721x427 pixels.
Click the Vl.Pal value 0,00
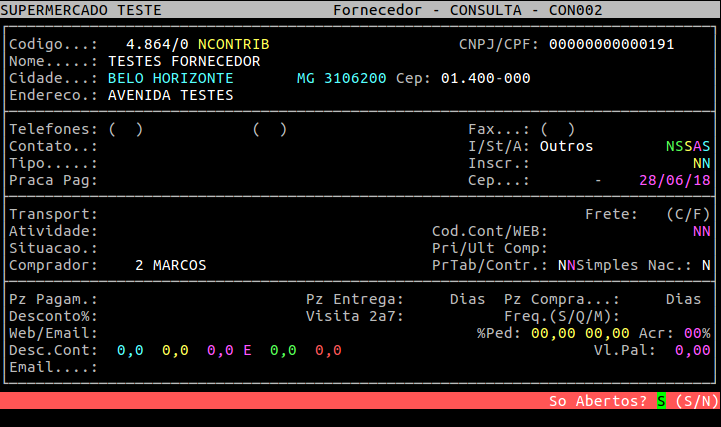click(692, 350)
